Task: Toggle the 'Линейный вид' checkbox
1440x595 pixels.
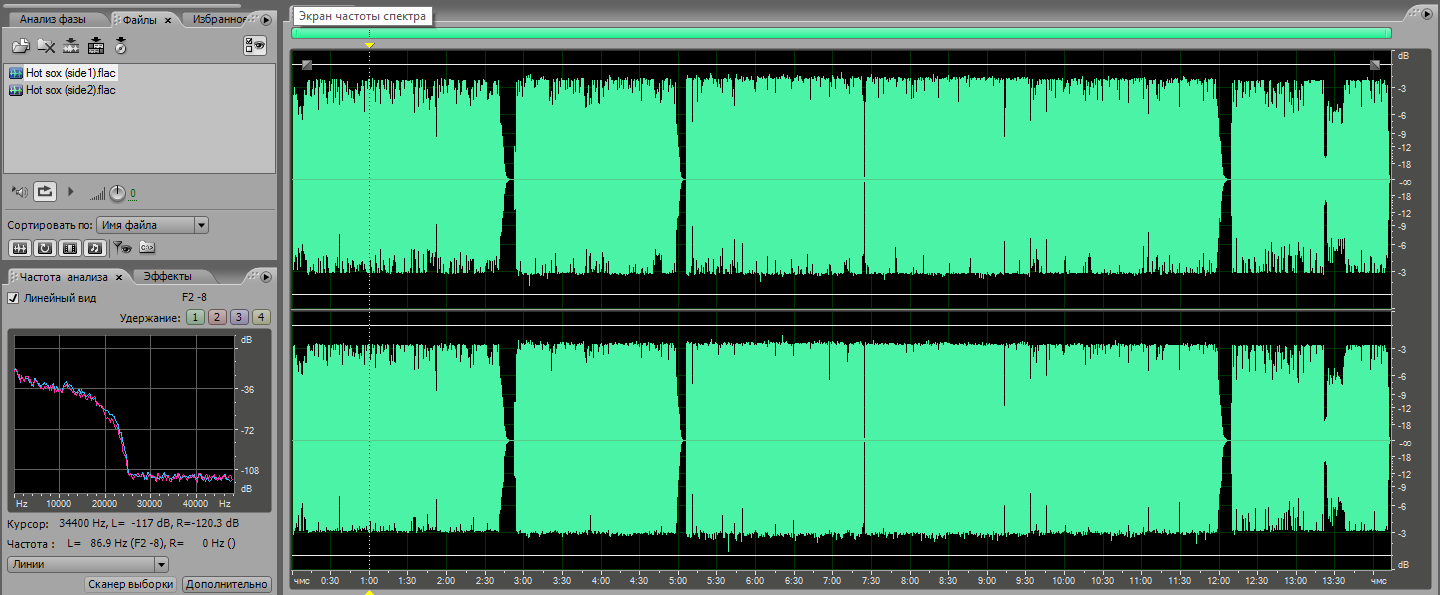Action: [14, 298]
